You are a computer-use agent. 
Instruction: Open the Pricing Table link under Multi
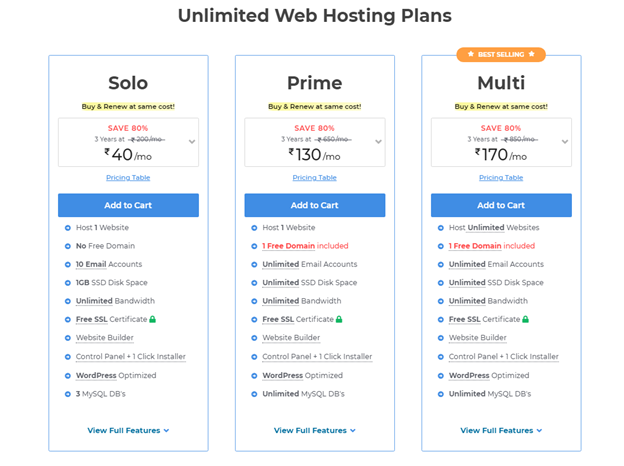pos(501,177)
